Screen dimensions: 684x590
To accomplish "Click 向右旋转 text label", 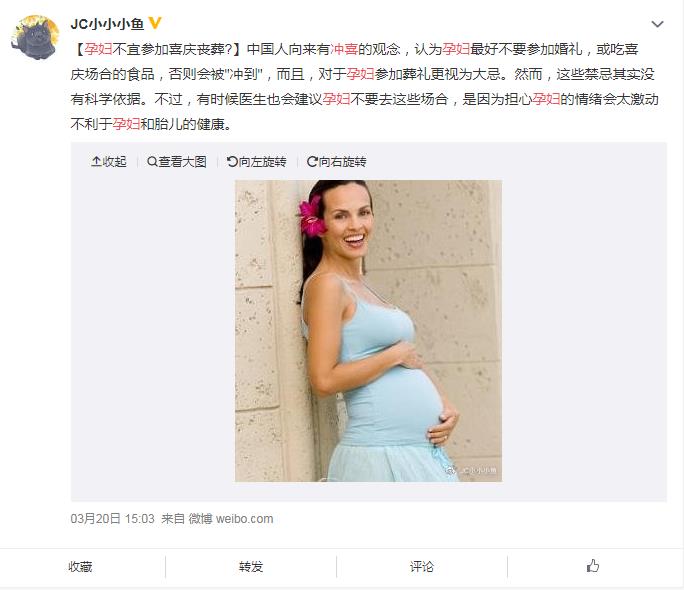I will [x=342, y=162].
